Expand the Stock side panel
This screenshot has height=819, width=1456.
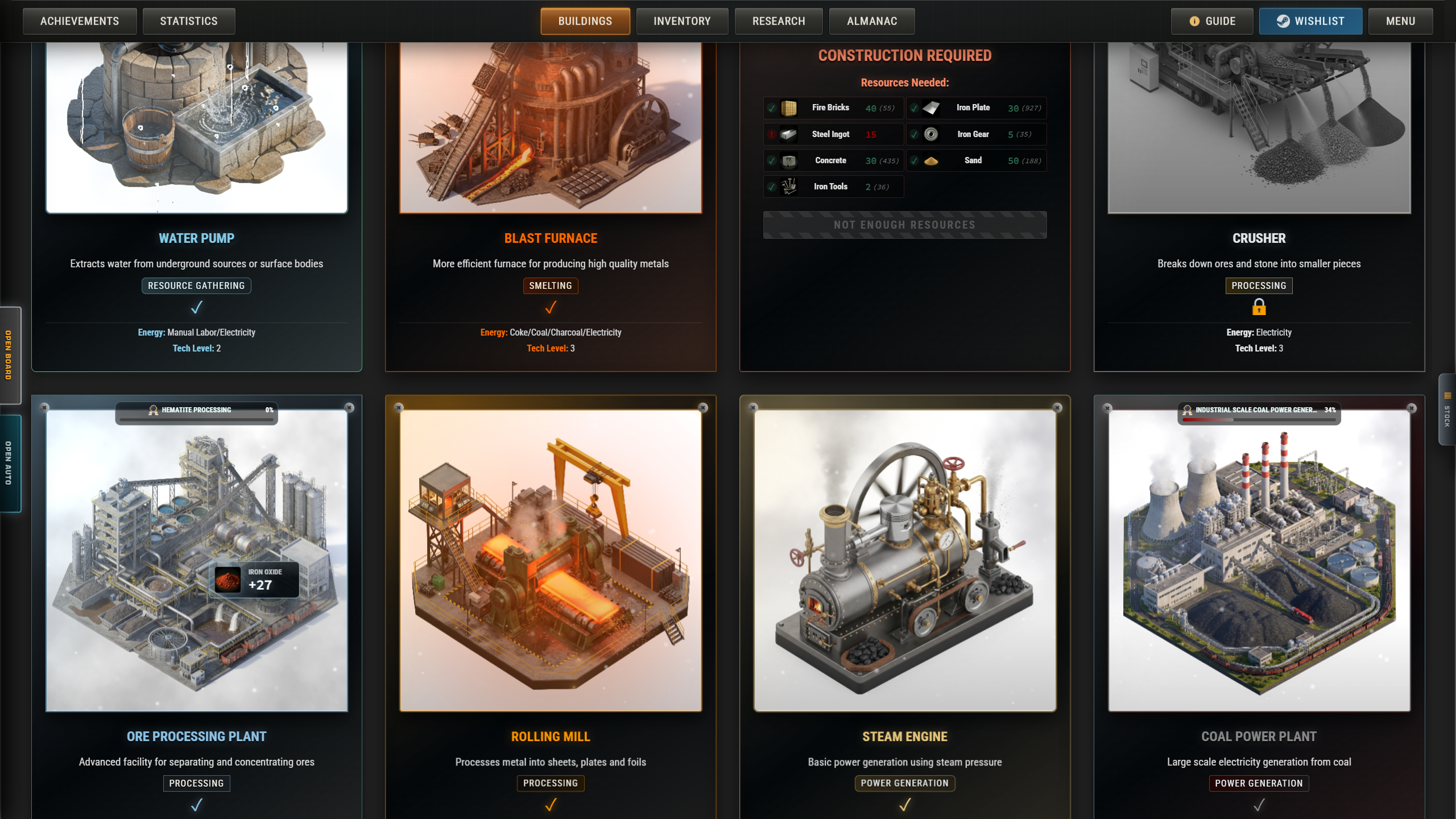point(1447,409)
